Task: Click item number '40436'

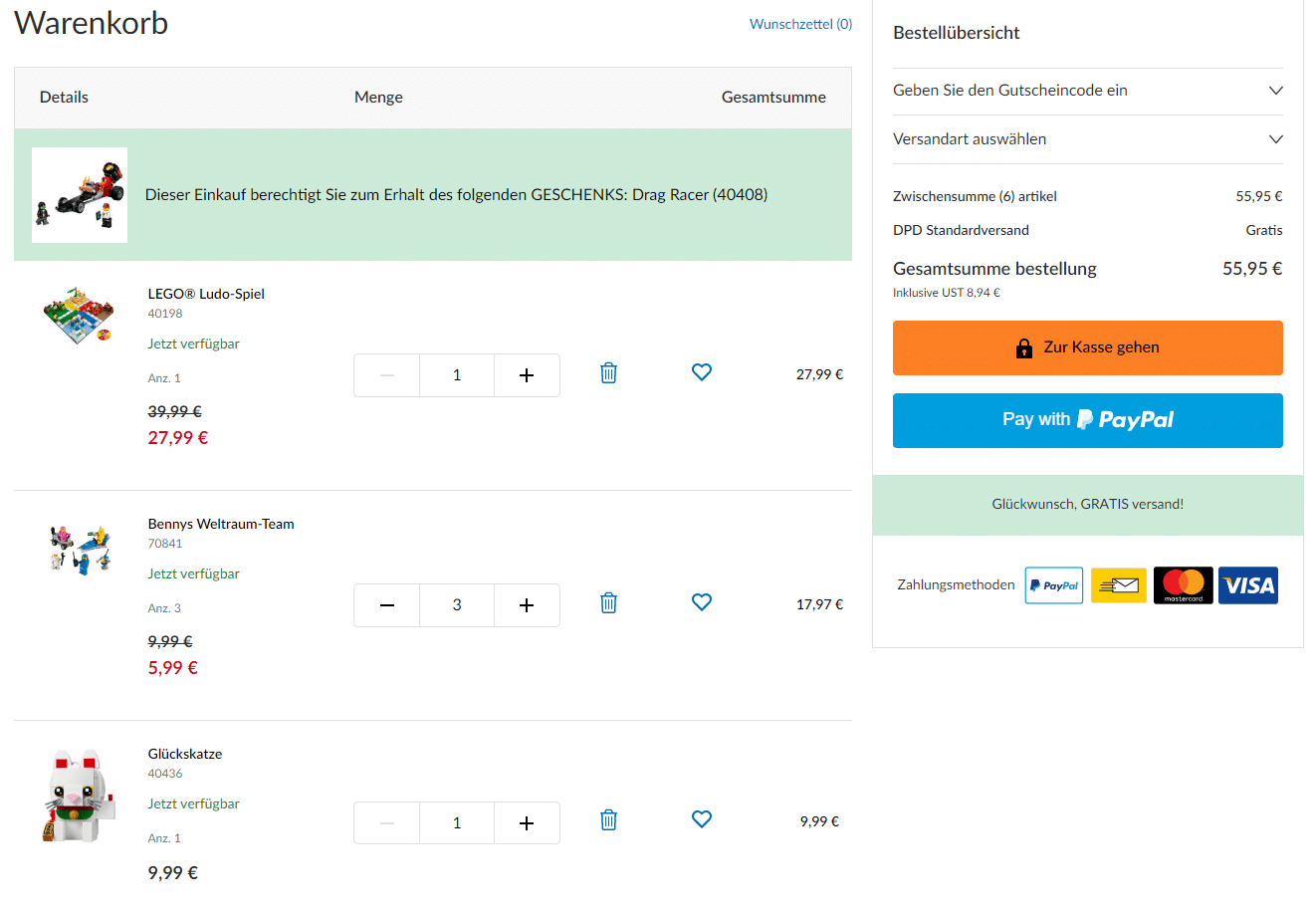Action: 165,774
